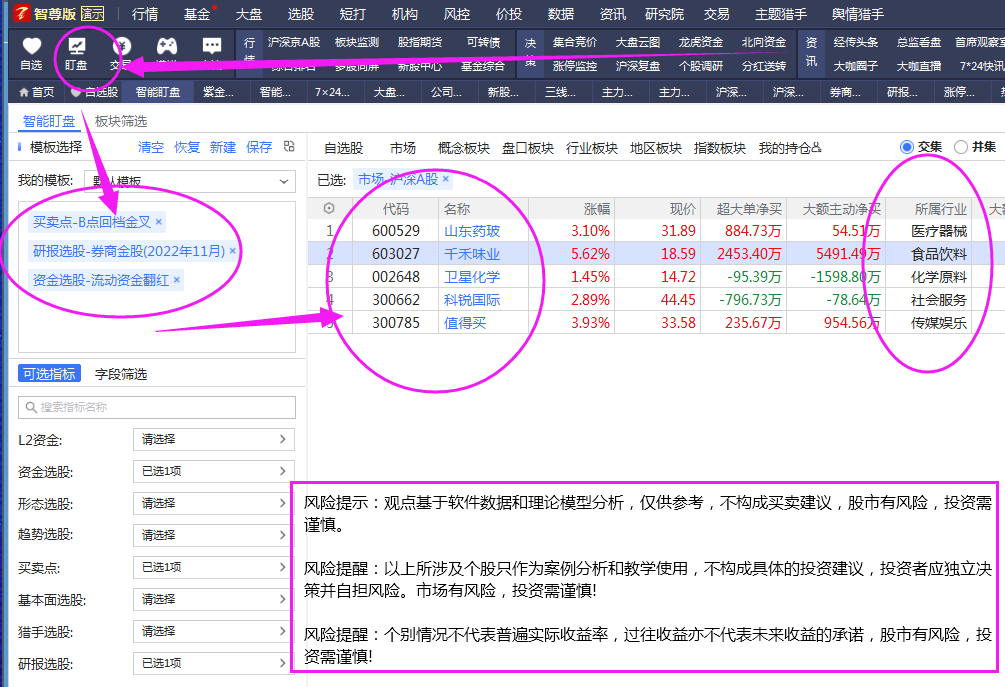This screenshot has width=1005, height=687.
Task: Switch to the 紫金... page tab
Action: tap(219, 92)
